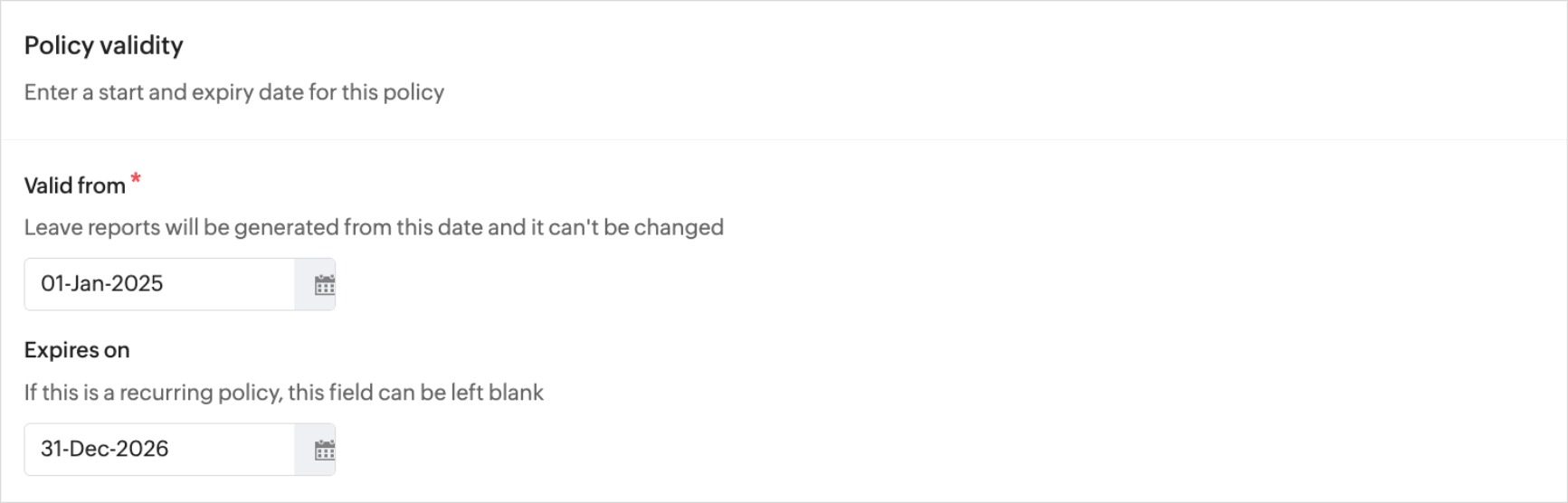Open the Expires on calendar picker

click(x=324, y=450)
